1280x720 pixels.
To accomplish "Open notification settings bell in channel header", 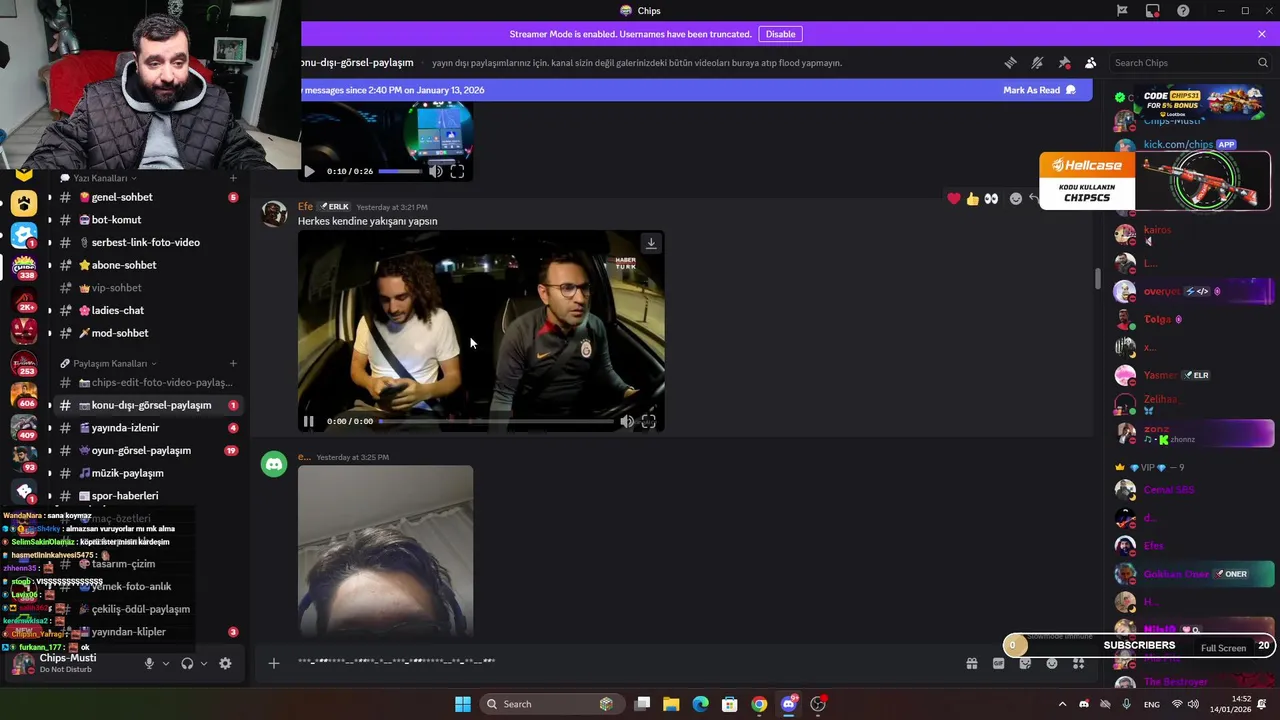I will pos(1037,62).
